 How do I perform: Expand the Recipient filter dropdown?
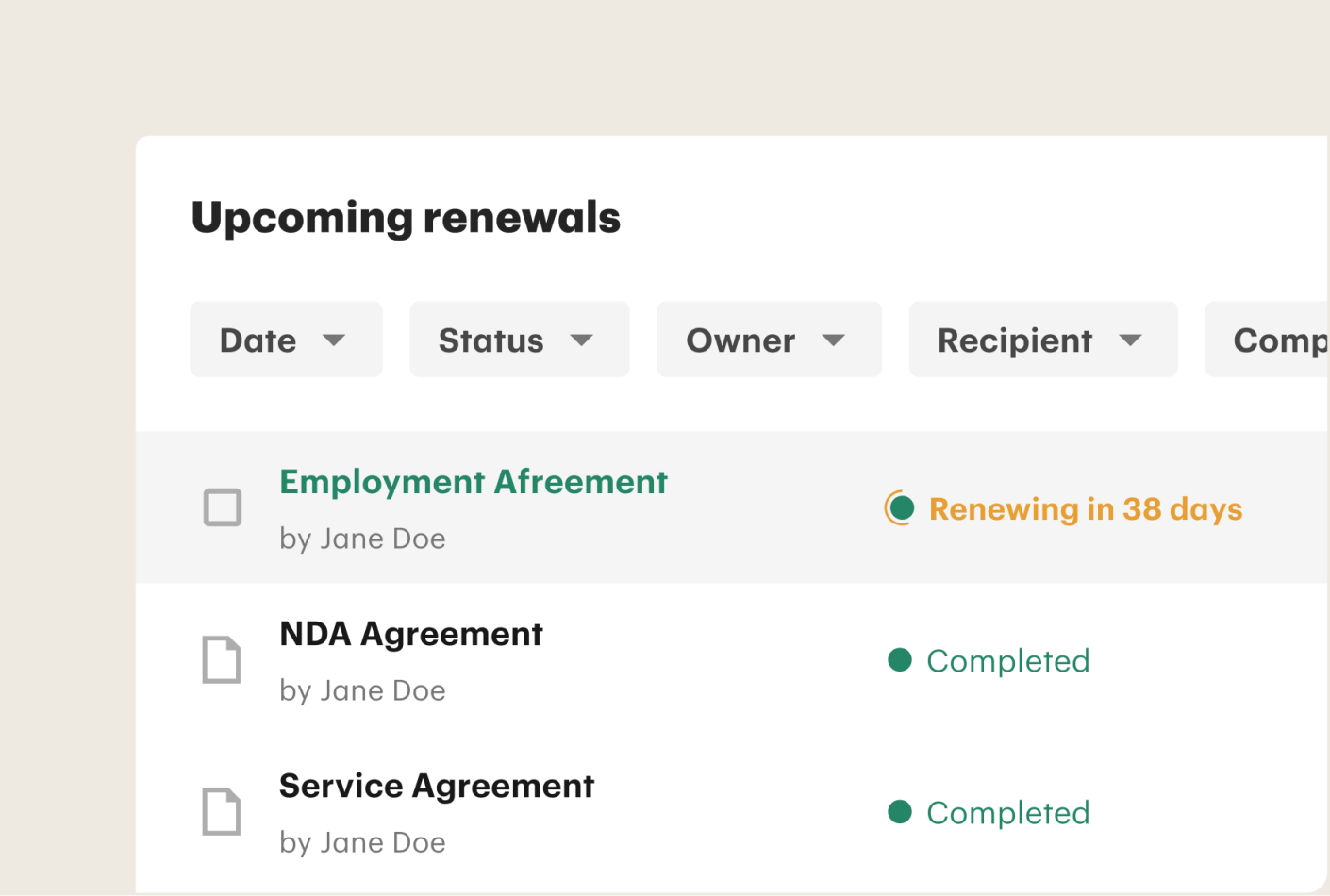(1042, 340)
